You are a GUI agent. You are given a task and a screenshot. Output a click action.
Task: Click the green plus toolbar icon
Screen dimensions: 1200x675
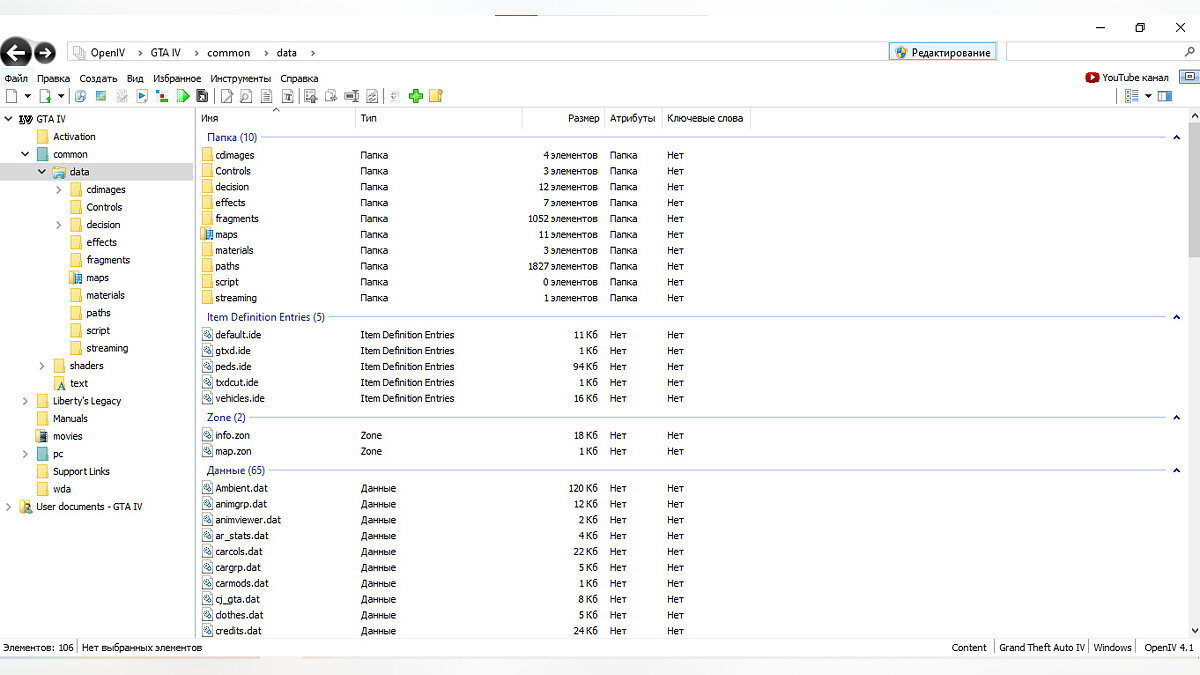coord(416,96)
